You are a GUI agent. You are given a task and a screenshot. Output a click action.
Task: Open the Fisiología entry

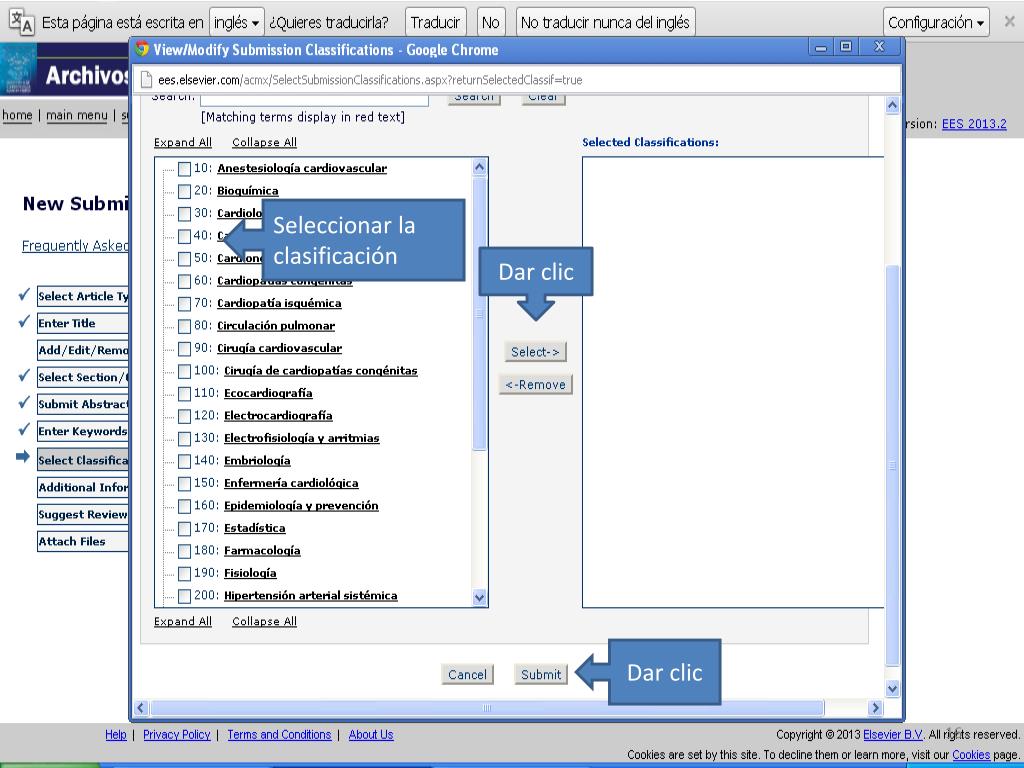(250, 573)
